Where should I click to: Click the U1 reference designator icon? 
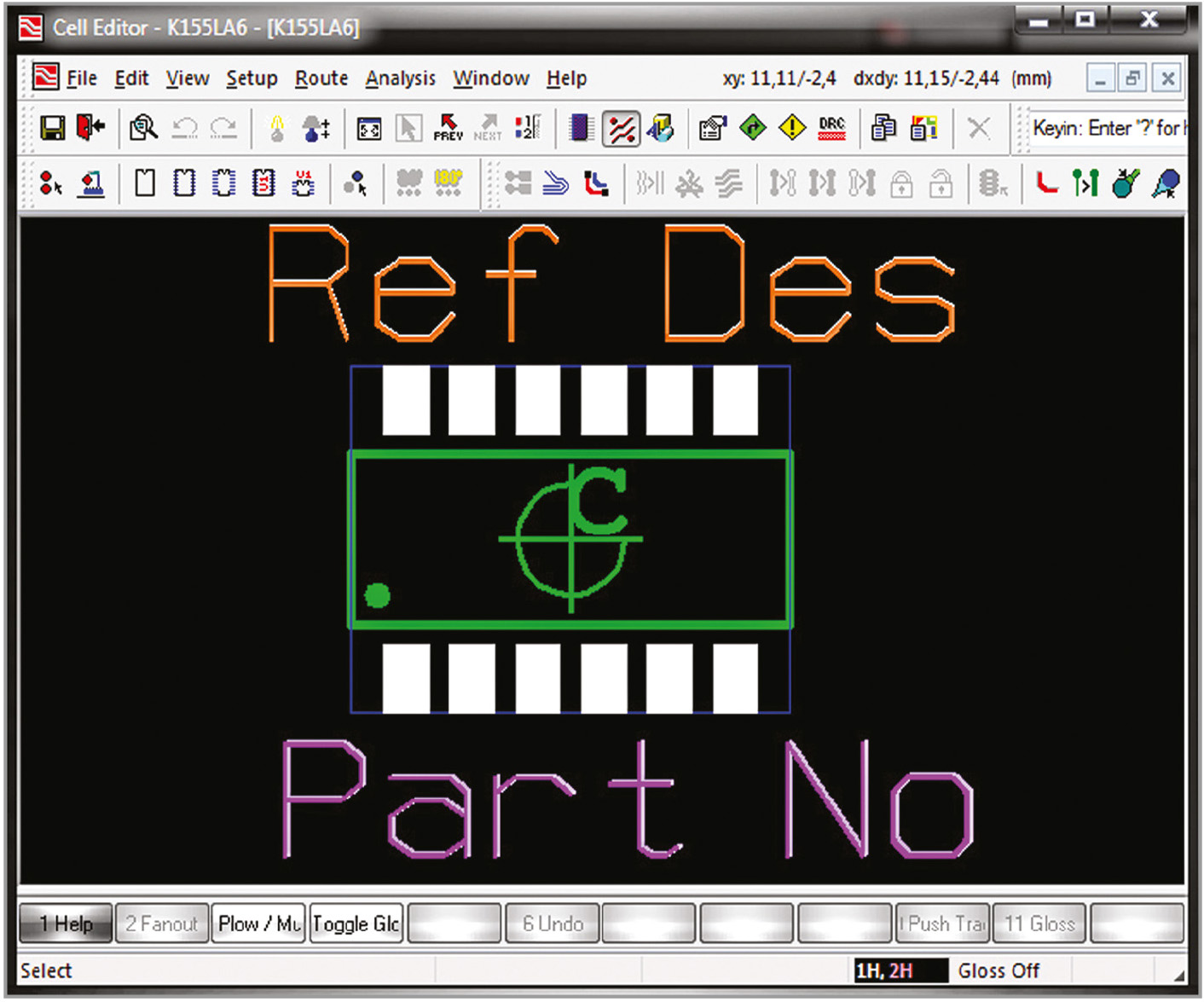[304, 182]
